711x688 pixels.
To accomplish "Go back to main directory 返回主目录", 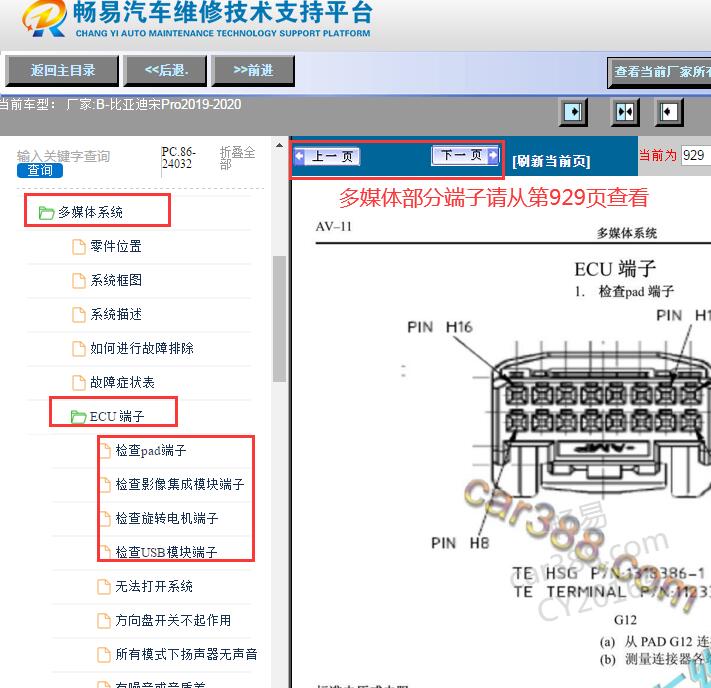I will pyautogui.click(x=62, y=70).
